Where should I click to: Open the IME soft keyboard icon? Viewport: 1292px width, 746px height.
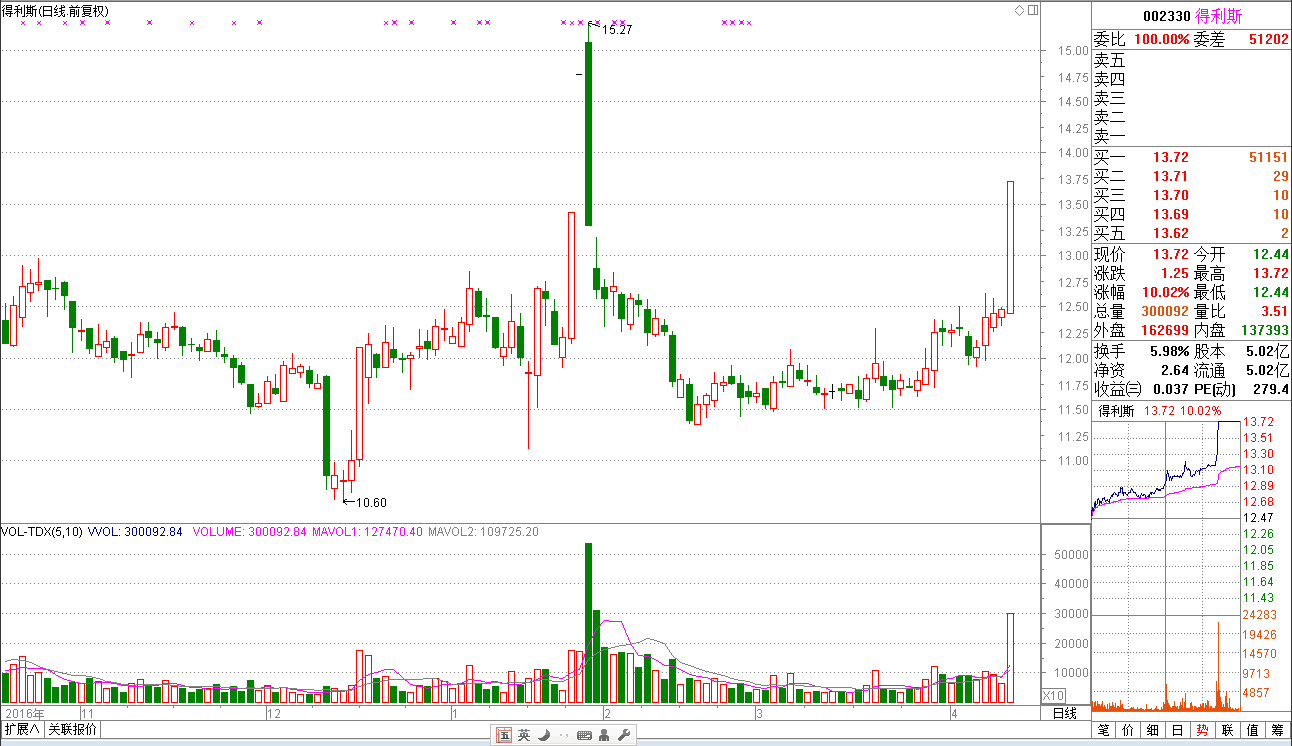[x=583, y=735]
